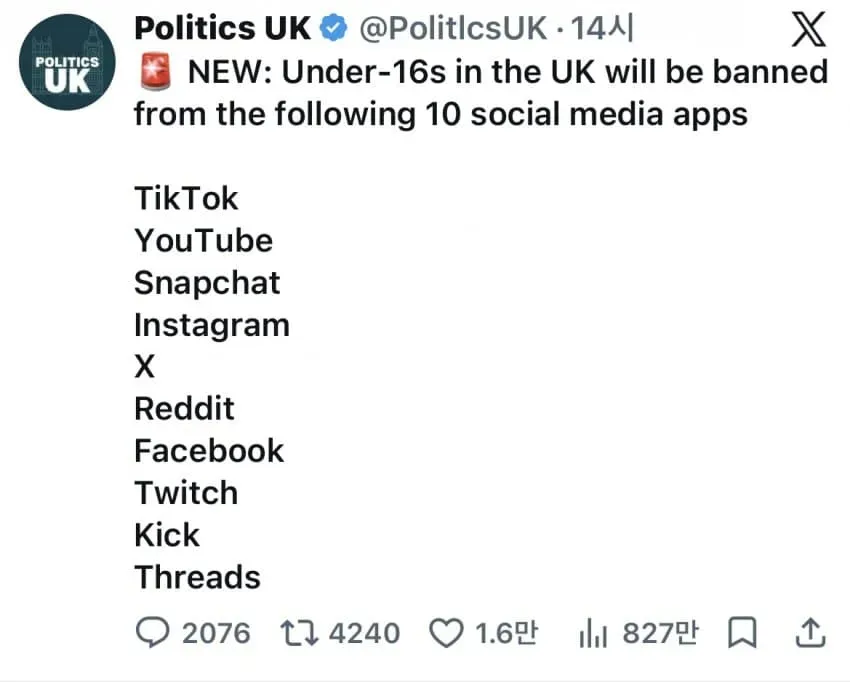The height and width of the screenshot is (682, 850).
Task: Repost this tweet using retweet icon
Action: click(299, 633)
